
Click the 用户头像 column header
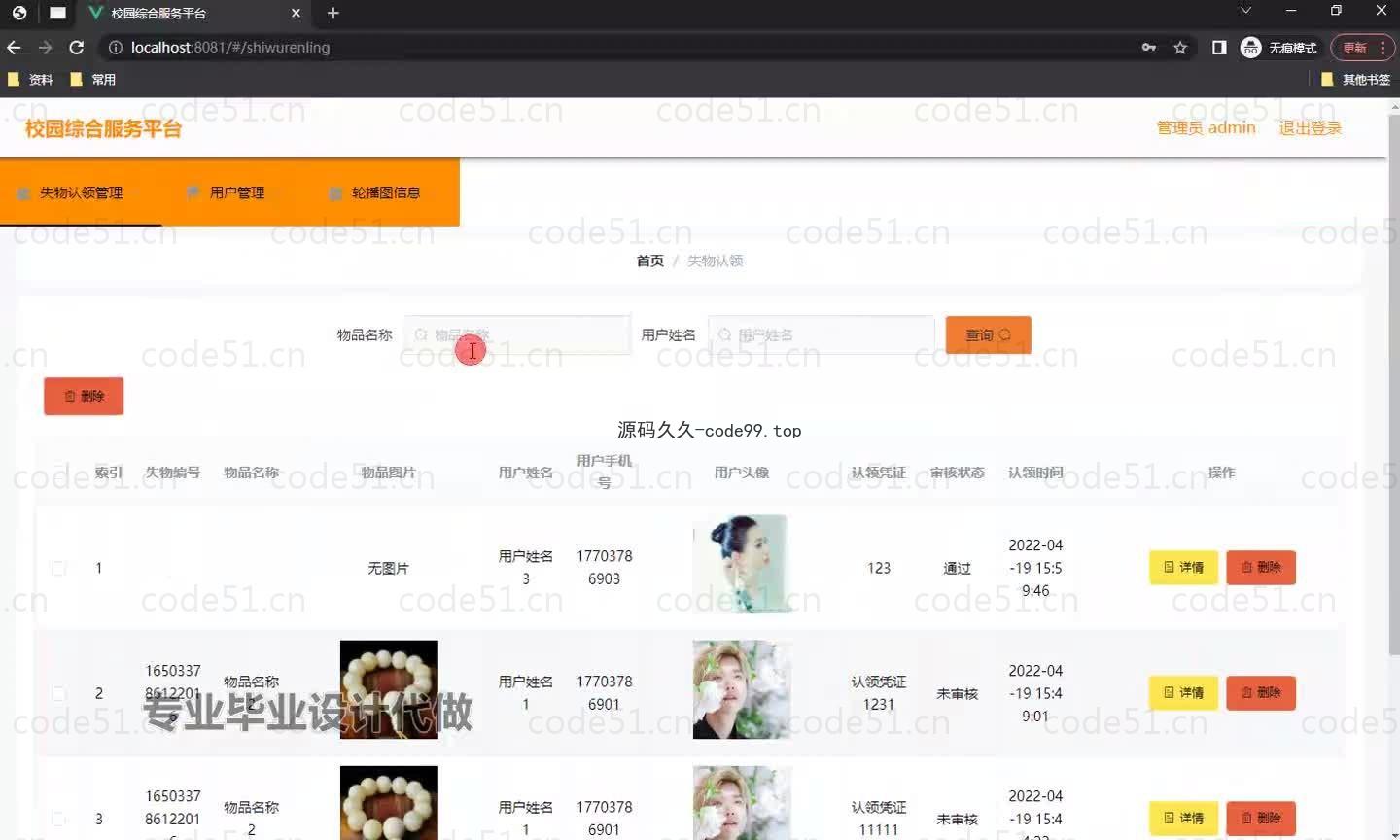point(741,472)
